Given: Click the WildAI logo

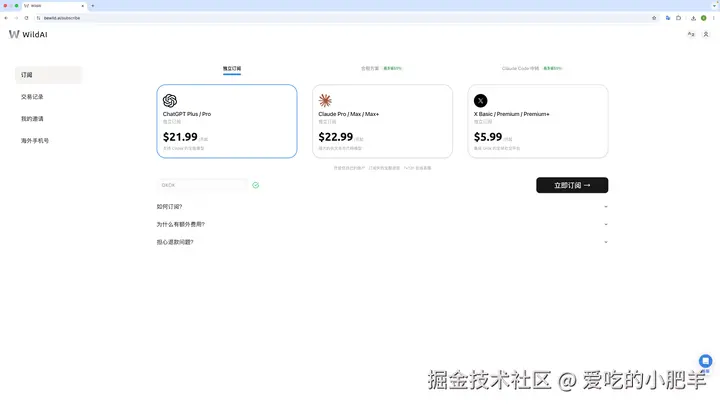Looking at the screenshot, I should pyautogui.click(x=28, y=34).
